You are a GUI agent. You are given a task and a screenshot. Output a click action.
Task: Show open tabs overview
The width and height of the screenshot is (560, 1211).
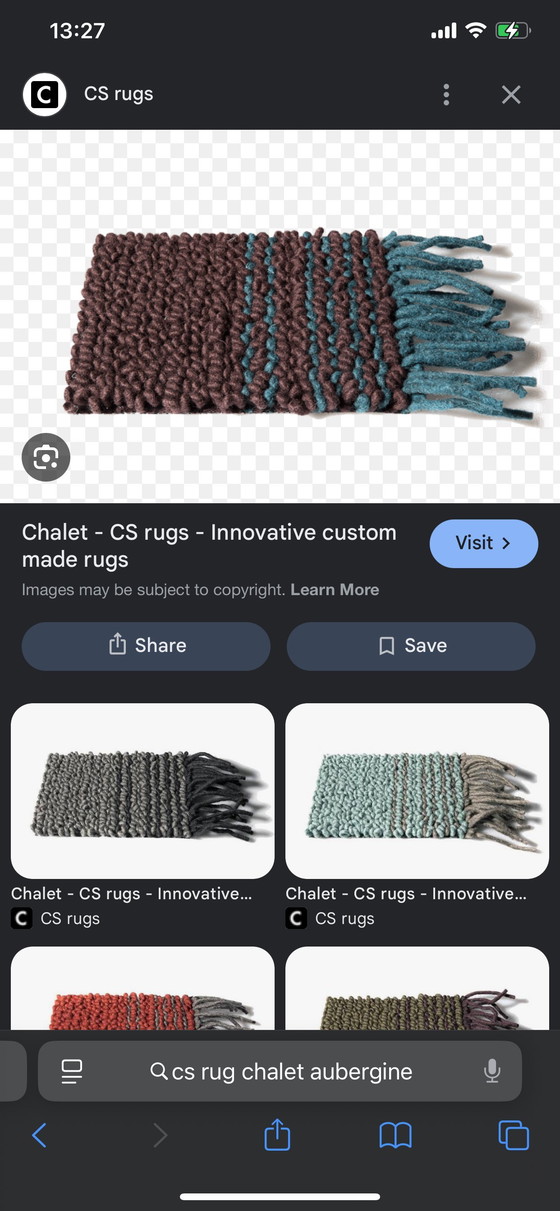click(x=513, y=1135)
